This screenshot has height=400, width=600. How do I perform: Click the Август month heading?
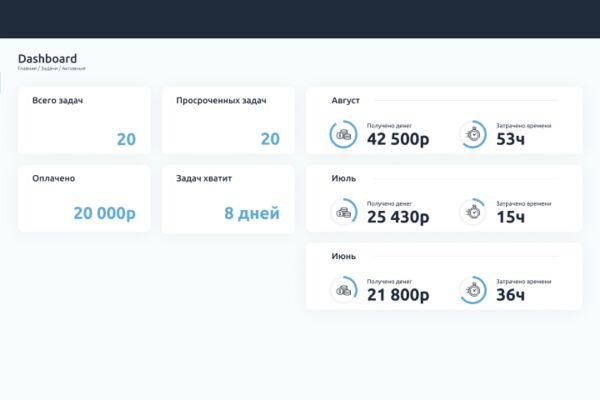point(346,100)
